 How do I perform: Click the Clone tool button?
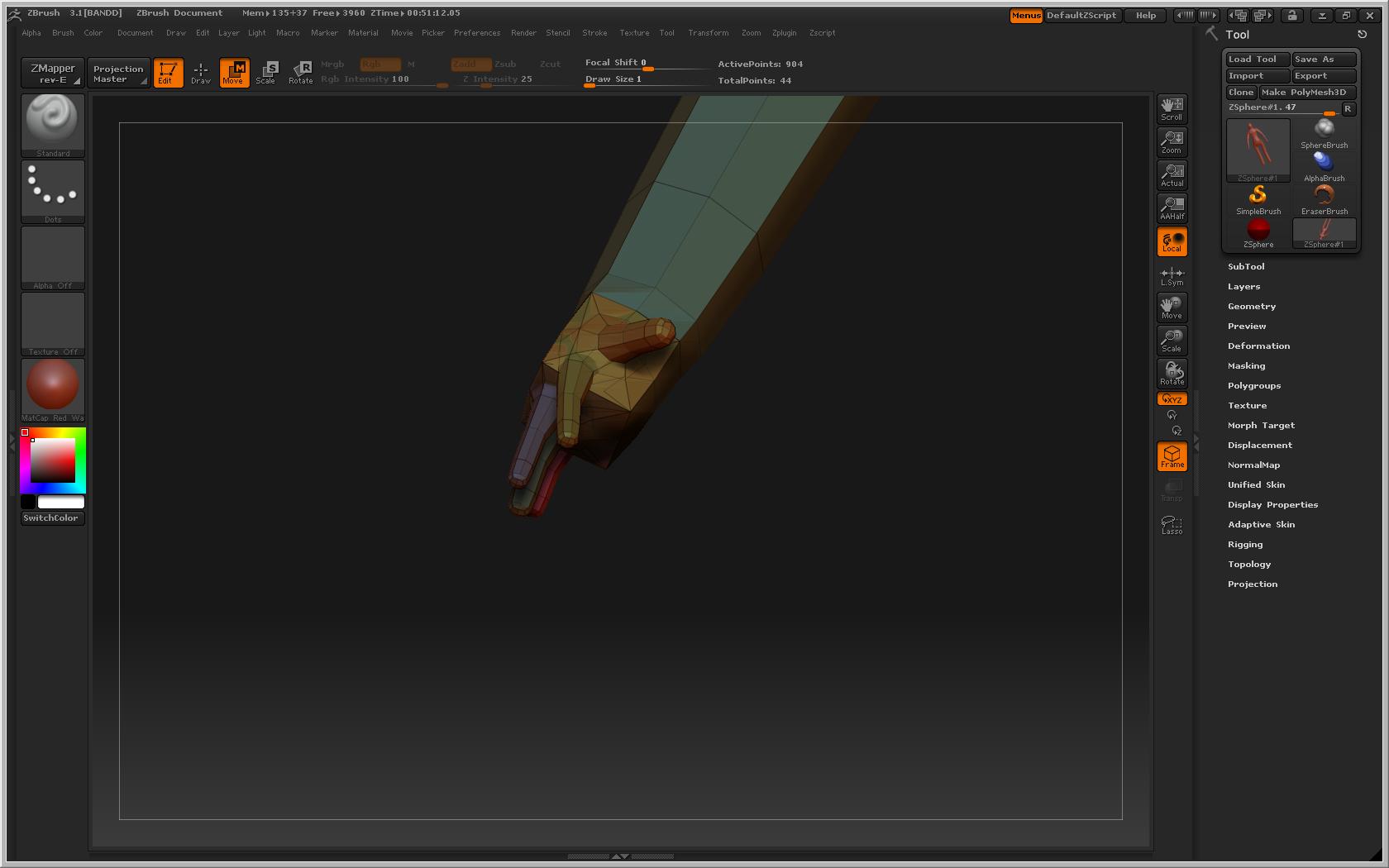click(x=1241, y=93)
